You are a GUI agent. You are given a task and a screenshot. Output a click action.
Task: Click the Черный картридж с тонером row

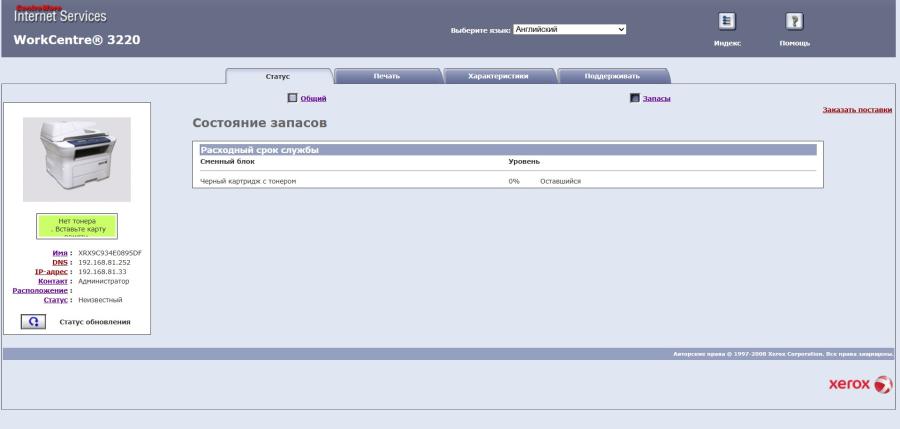[508, 181]
